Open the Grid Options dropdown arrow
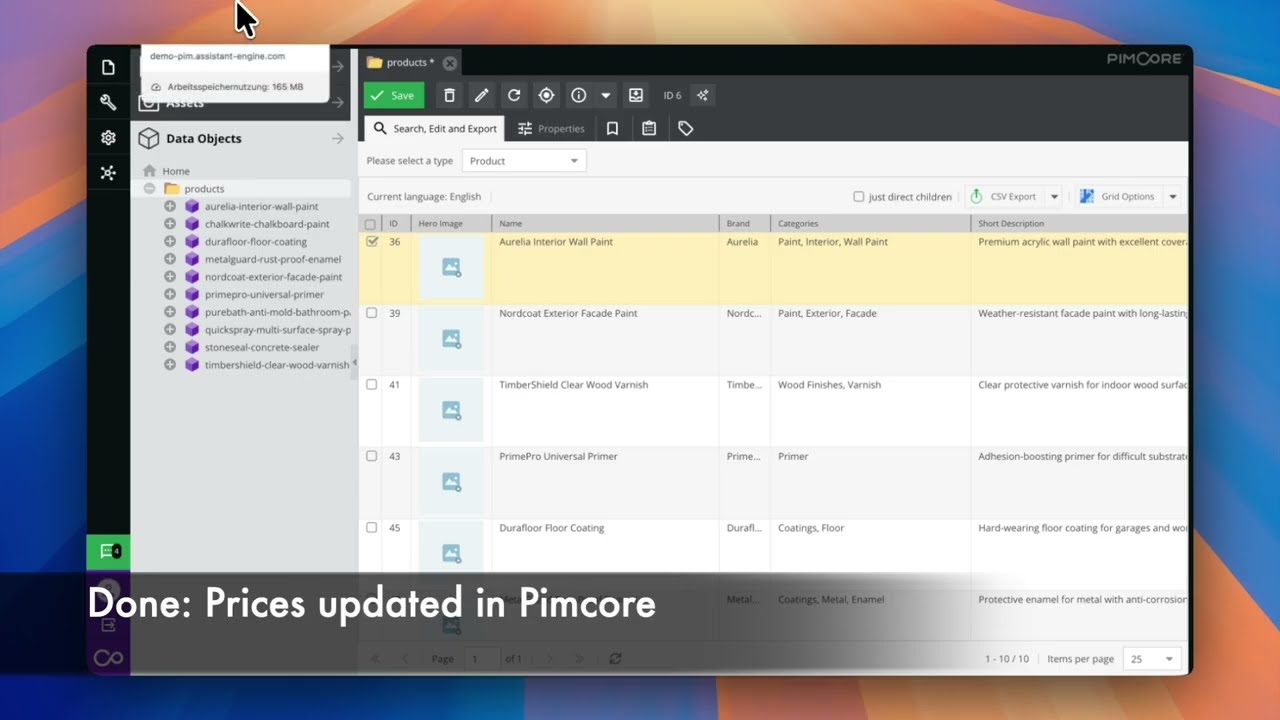The height and width of the screenshot is (720, 1280). point(1173,197)
